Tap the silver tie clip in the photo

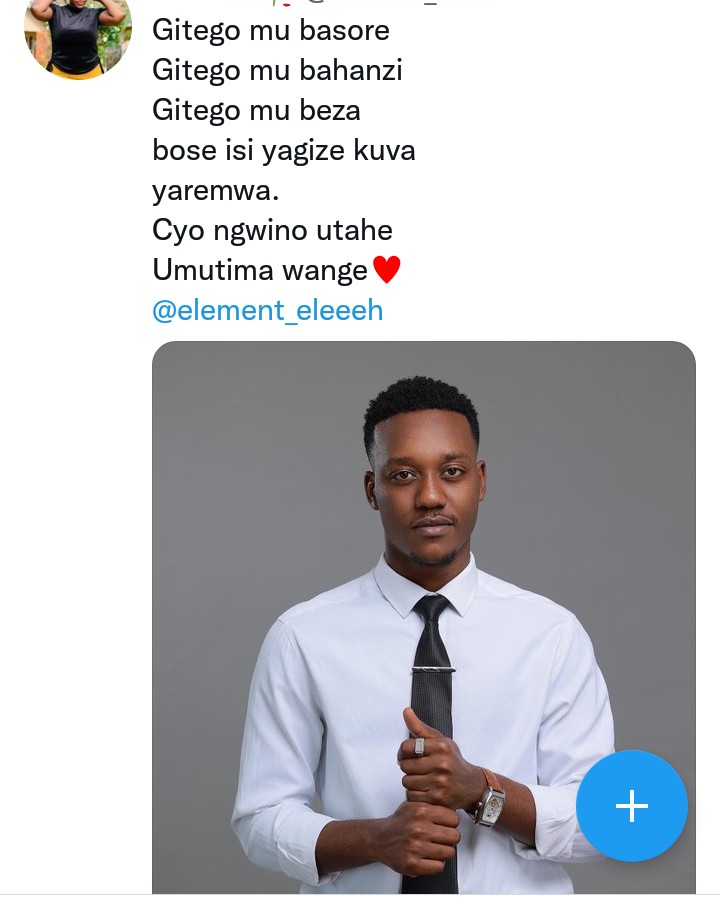tap(433, 669)
